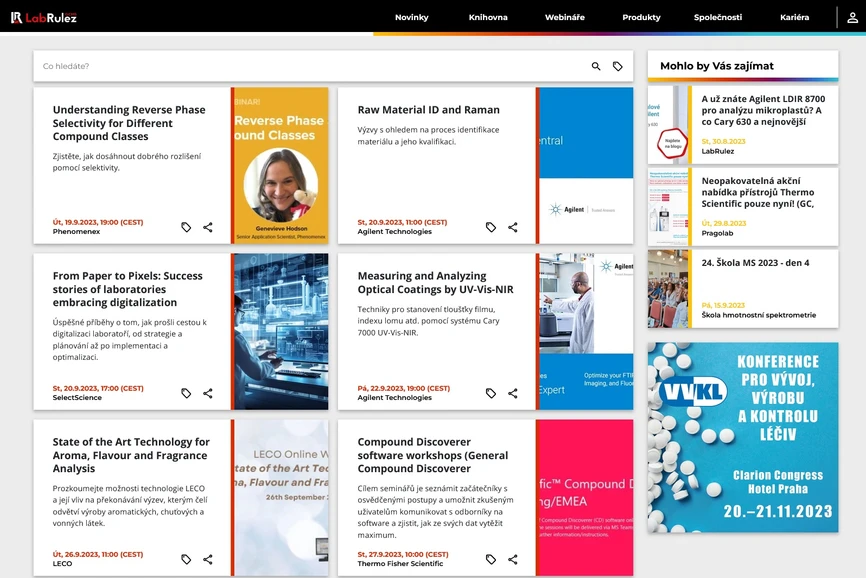This screenshot has width=866, height=578.
Task: Open '24. Škola MS 2023 - den 4' article
Action: [755, 263]
